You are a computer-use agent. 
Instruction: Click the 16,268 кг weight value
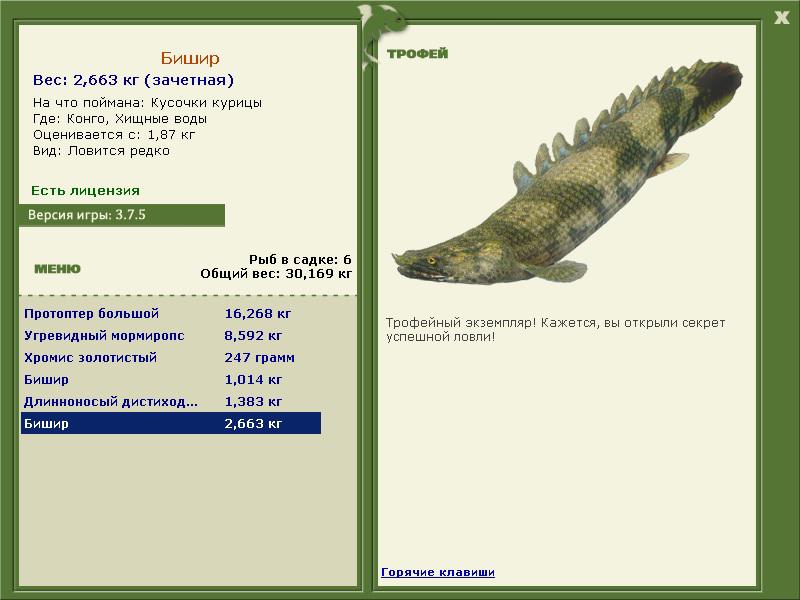click(258, 313)
